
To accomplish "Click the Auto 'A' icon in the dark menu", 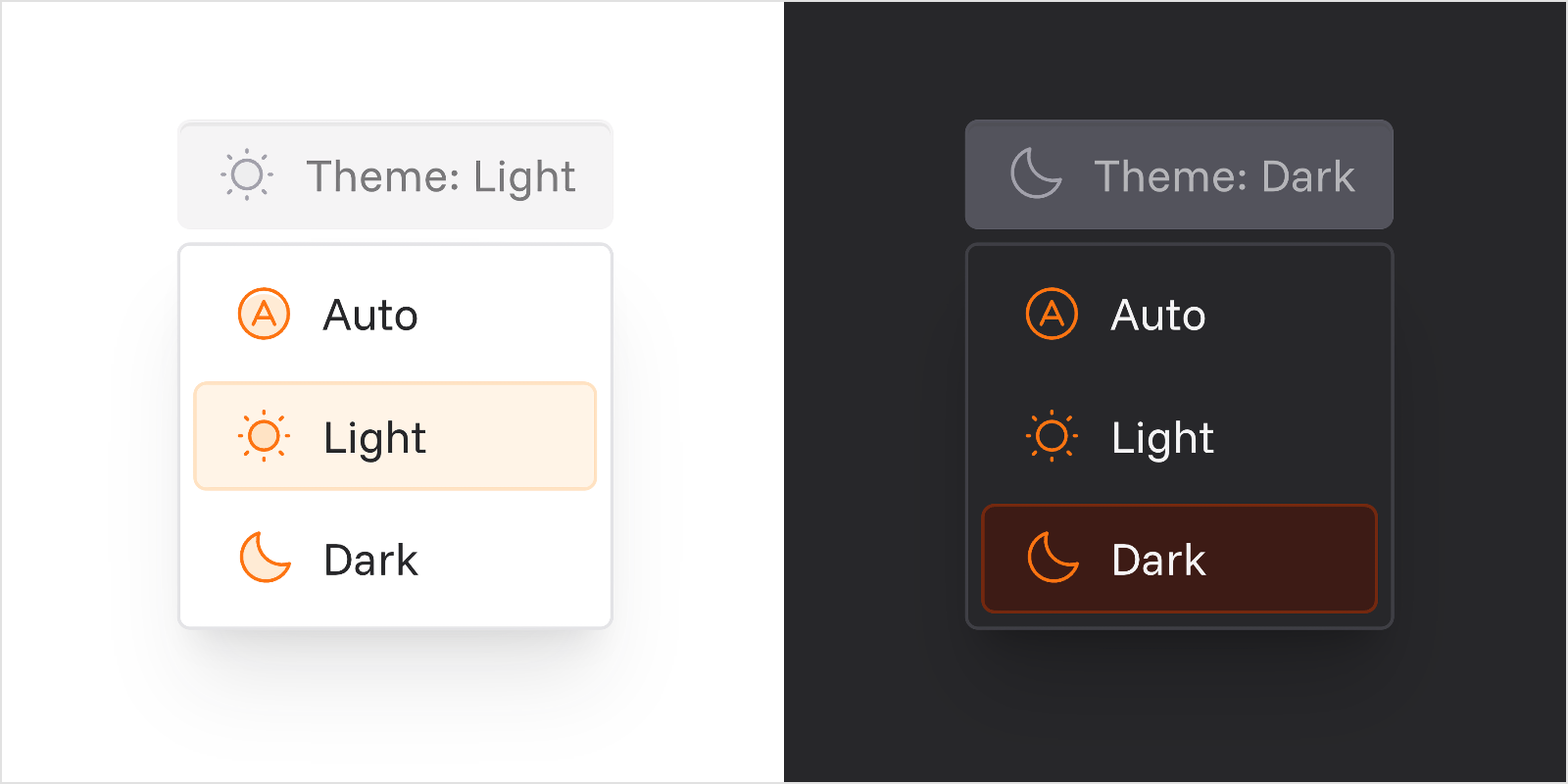I will [x=1052, y=314].
